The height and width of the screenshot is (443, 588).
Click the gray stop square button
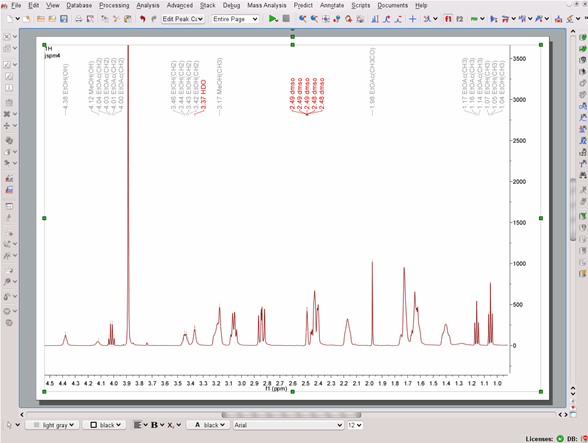pyautogui.click(x=286, y=18)
